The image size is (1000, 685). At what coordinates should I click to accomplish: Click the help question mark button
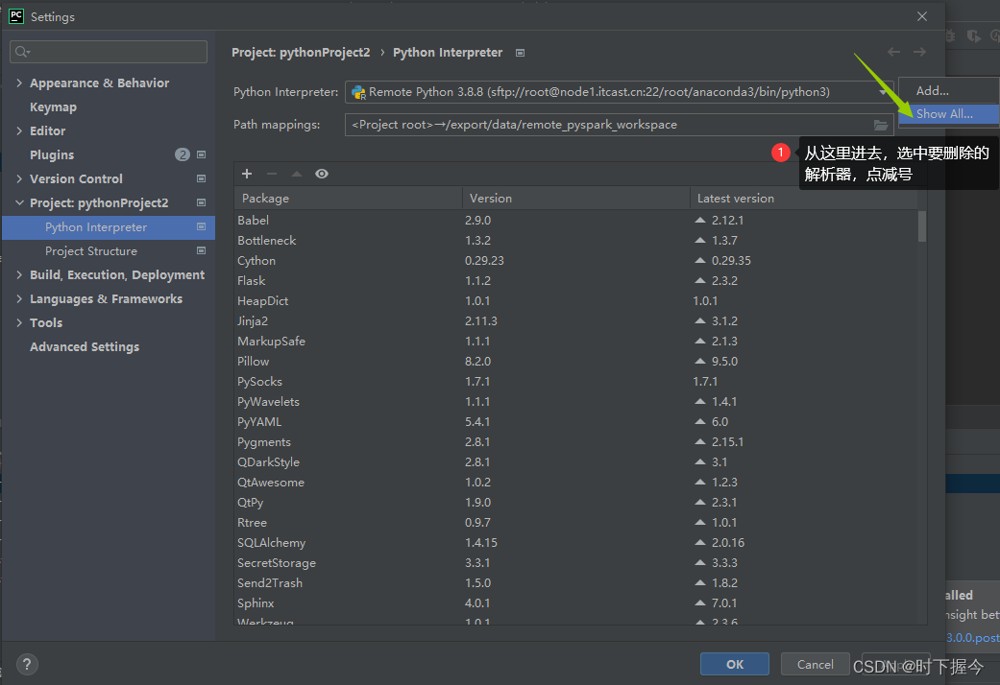(x=27, y=665)
